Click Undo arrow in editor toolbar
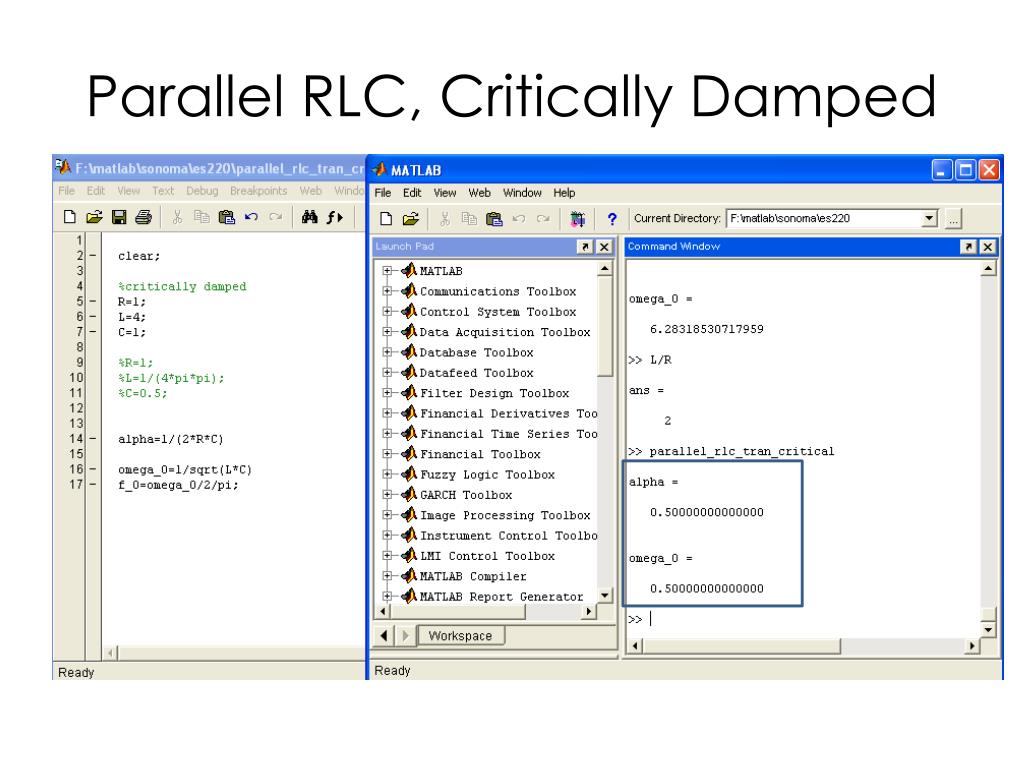The height and width of the screenshot is (768, 1024). (251, 217)
